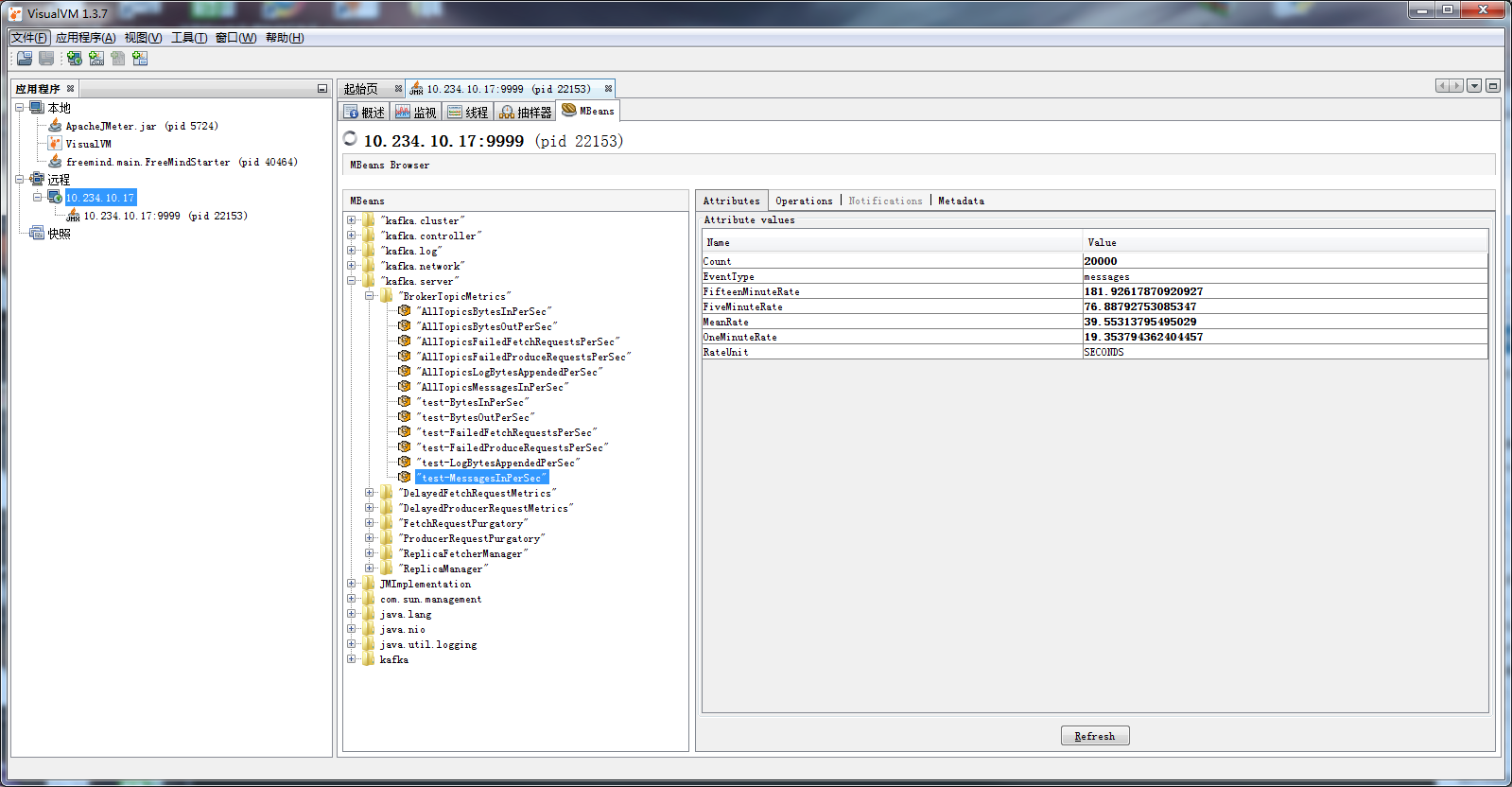Select the AllTopicsMessagesInPerSec MBean icon
The height and width of the screenshot is (787, 1512).
[x=405, y=387]
